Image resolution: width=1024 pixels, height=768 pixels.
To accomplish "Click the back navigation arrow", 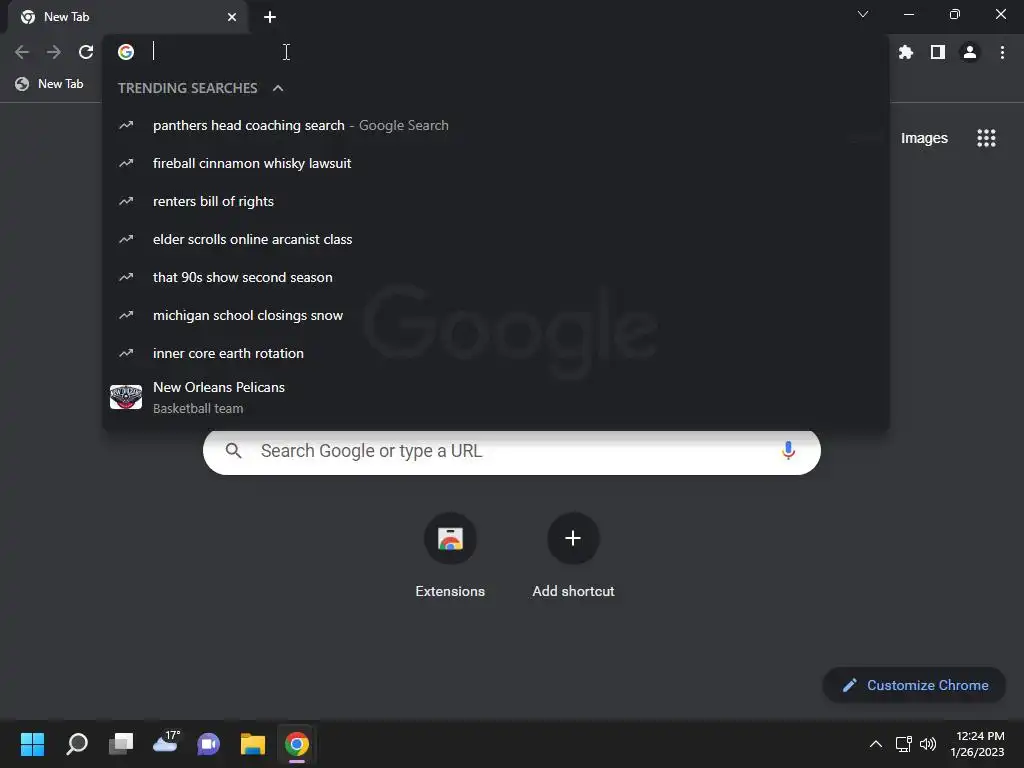I will [22, 52].
